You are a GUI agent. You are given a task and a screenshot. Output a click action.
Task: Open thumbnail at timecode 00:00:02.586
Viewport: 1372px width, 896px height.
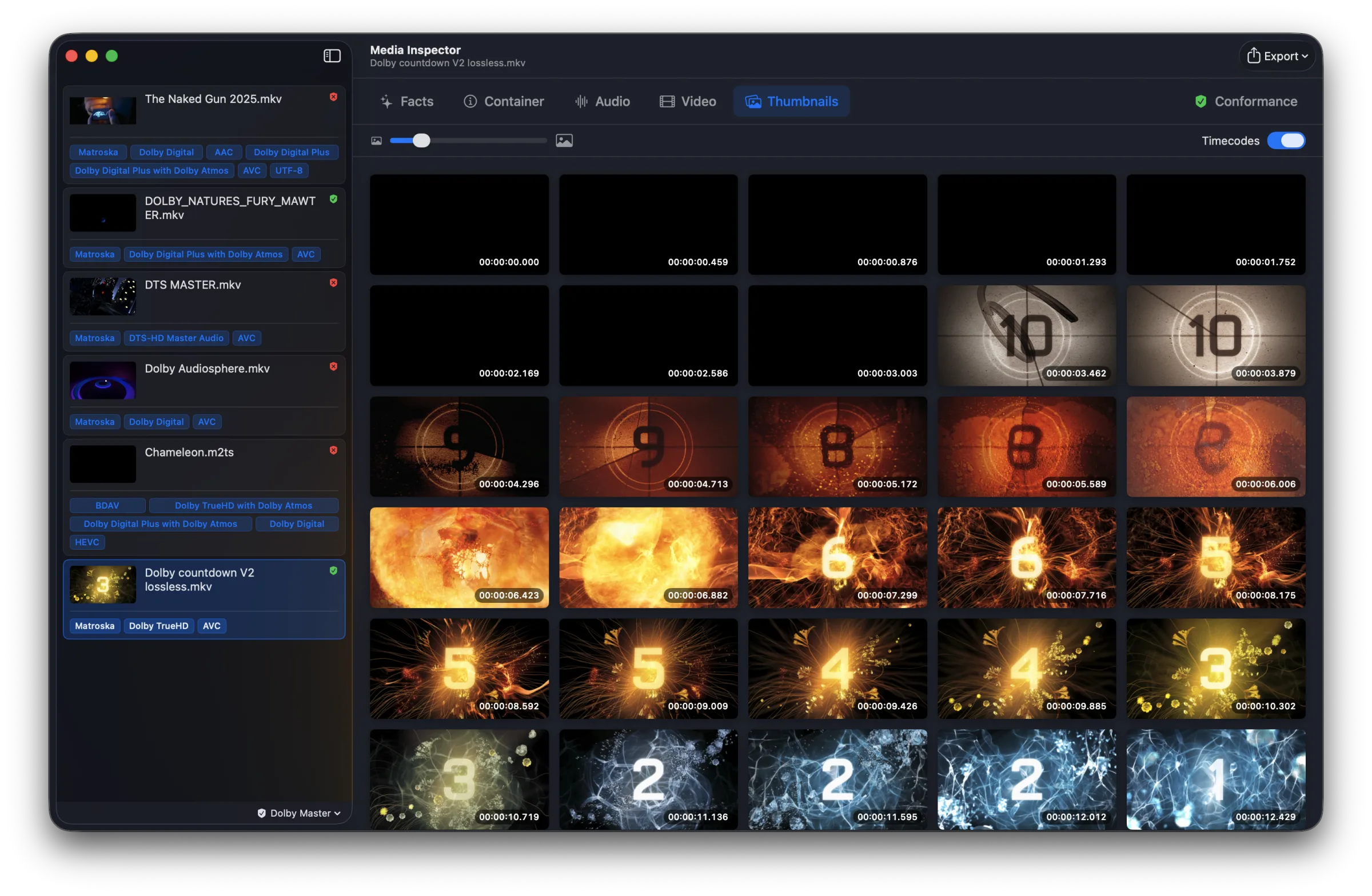648,336
